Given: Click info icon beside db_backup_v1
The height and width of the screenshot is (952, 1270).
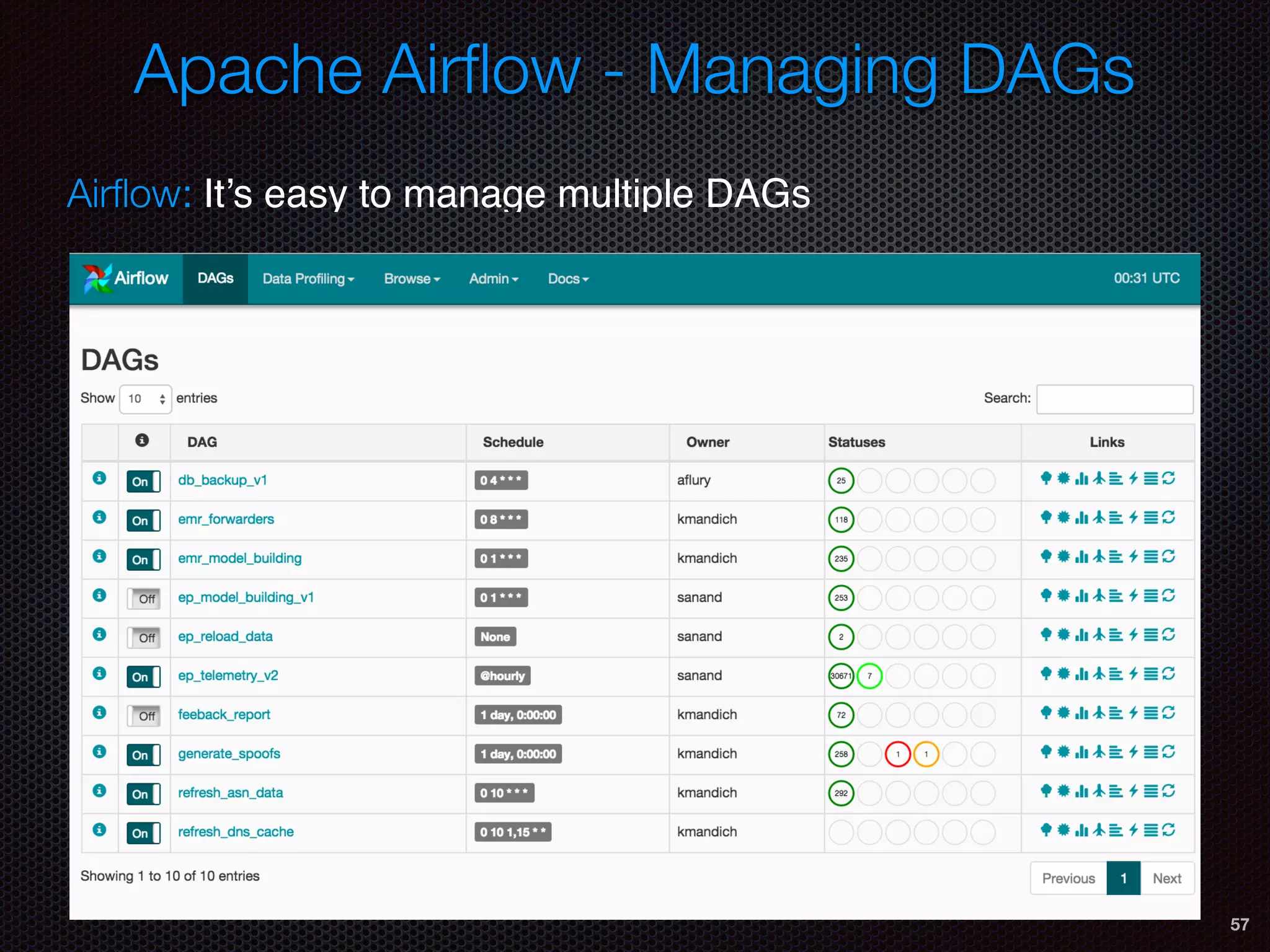Looking at the screenshot, I should [99, 478].
